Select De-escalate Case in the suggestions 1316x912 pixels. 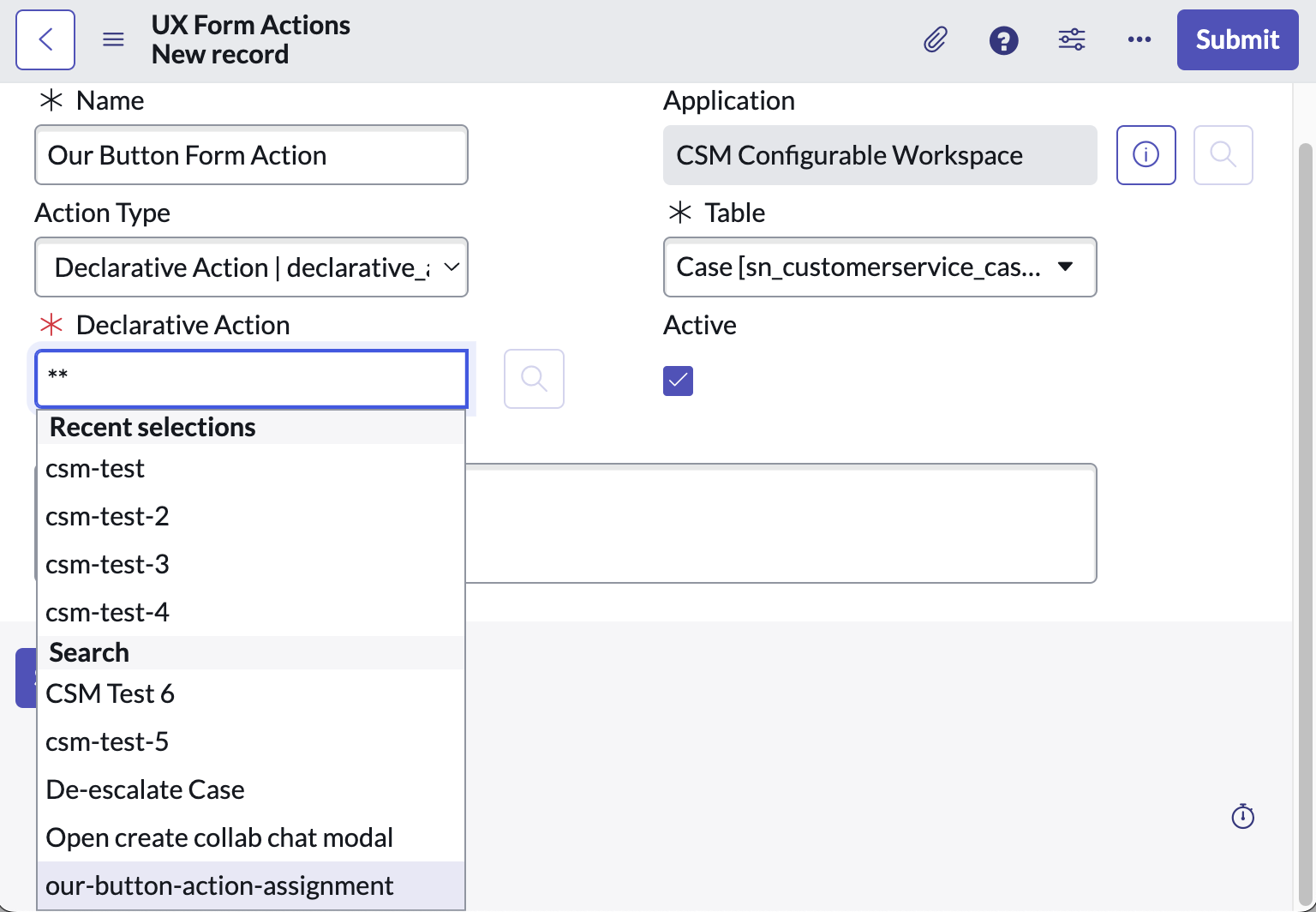[145, 789]
